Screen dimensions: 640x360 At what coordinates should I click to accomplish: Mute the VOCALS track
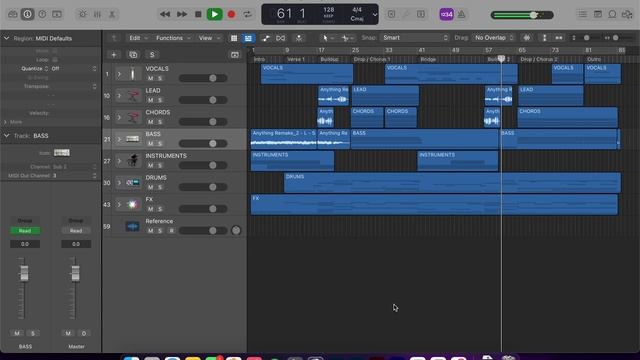(150, 78)
